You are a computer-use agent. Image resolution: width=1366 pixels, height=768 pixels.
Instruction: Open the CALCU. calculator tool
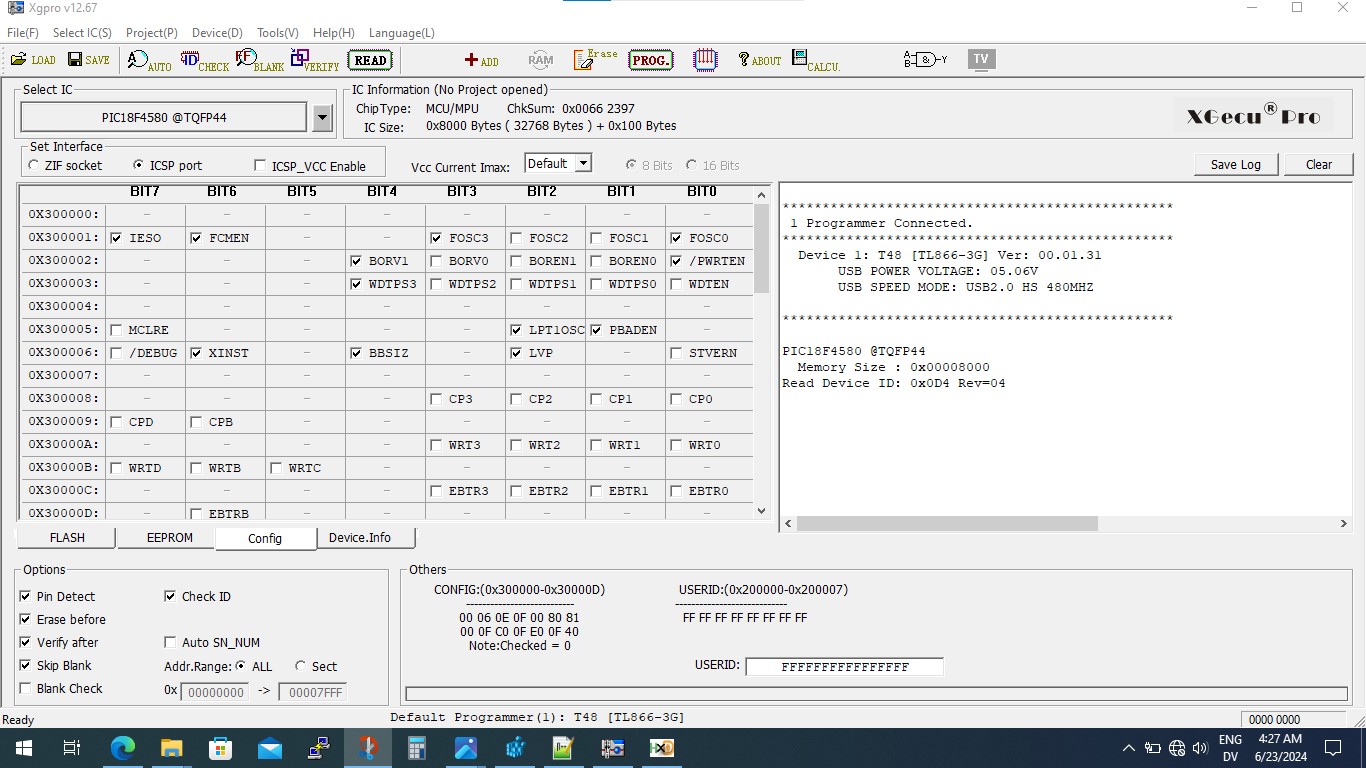tap(816, 61)
